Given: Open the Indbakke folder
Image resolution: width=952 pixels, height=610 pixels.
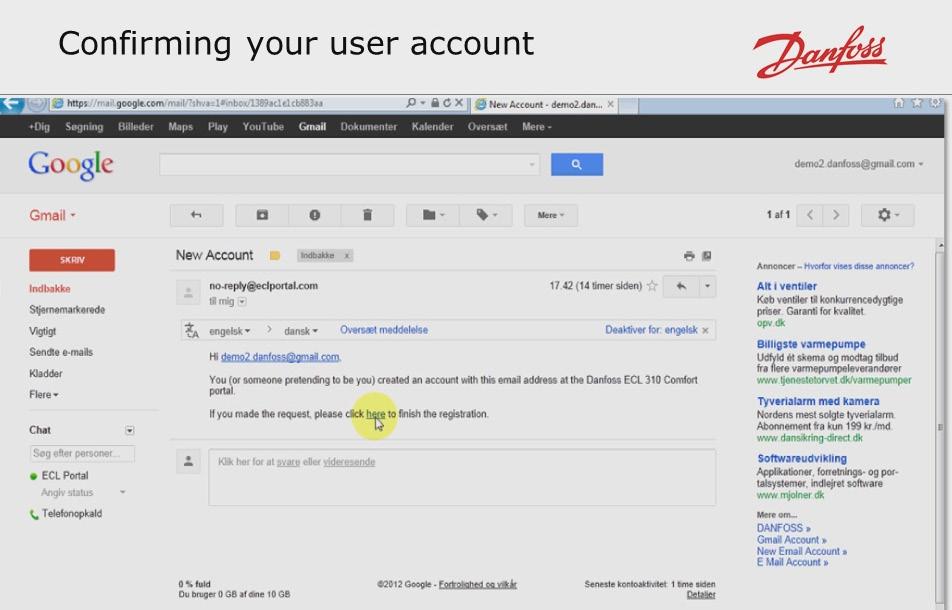Looking at the screenshot, I should click(x=50, y=289).
